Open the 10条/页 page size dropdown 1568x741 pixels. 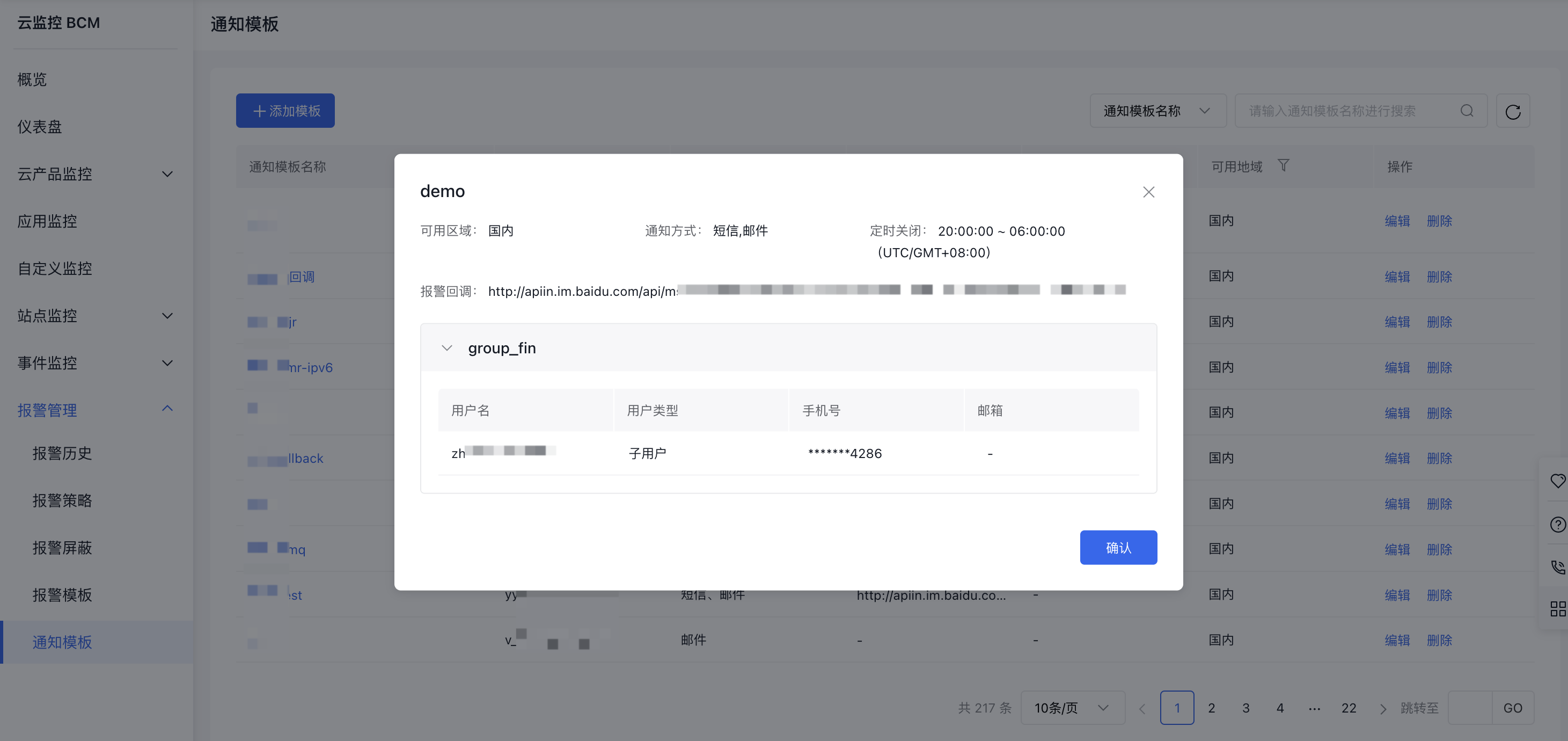[x=1072, y=708]
